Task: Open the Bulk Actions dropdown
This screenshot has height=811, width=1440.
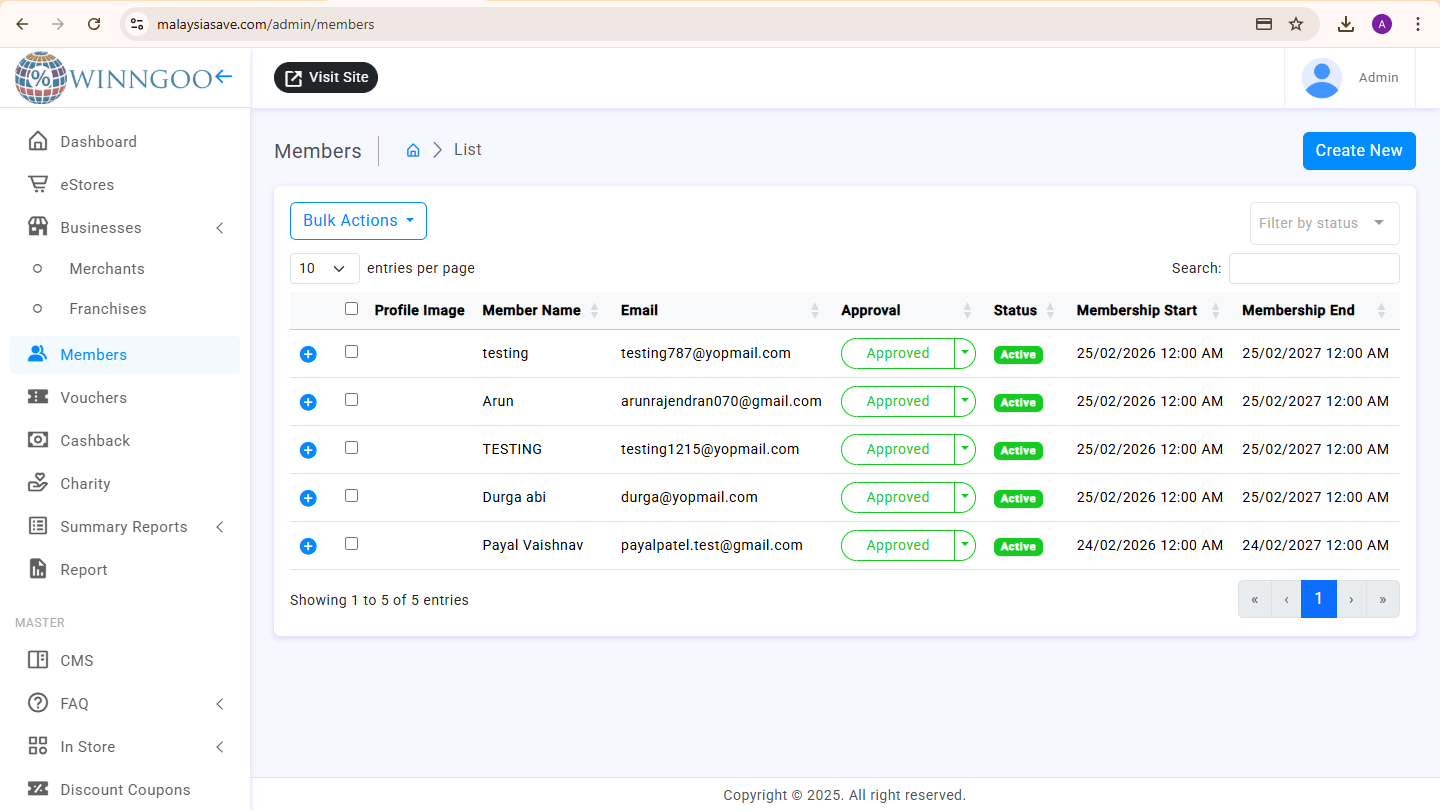Action: pyautogui.click(x=358, y=221)
